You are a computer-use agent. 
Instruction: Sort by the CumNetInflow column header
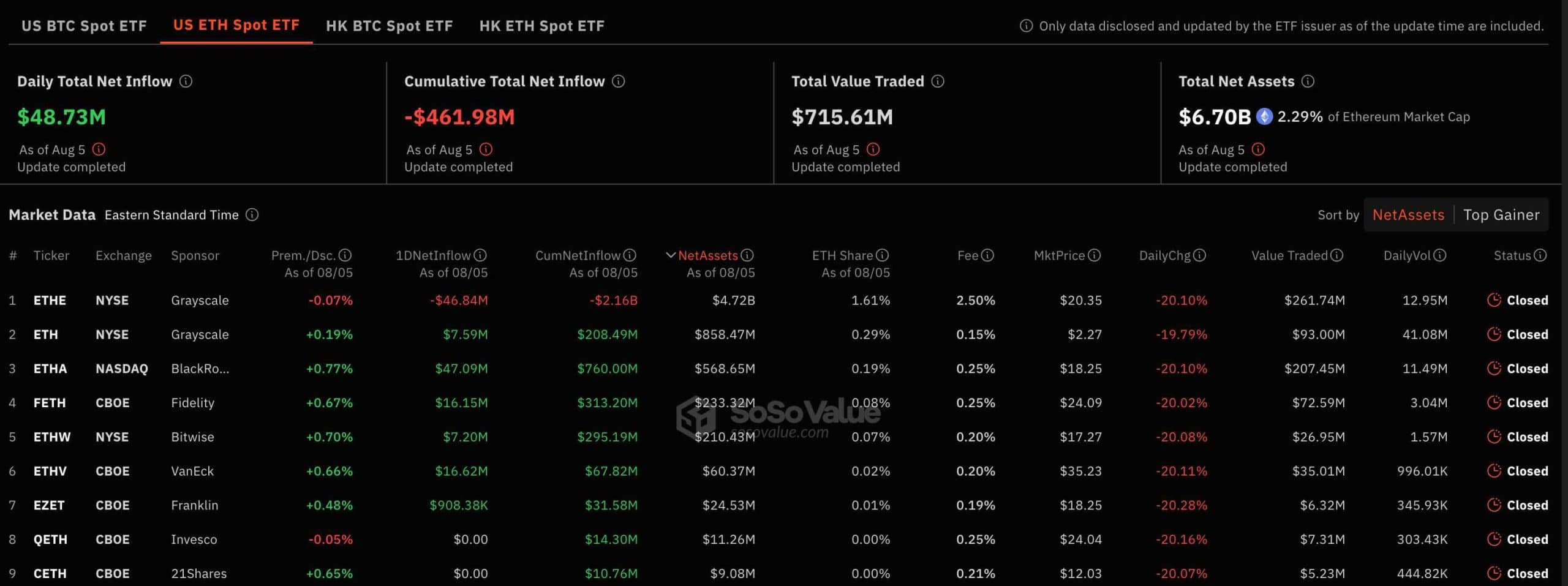coord(578,255)
